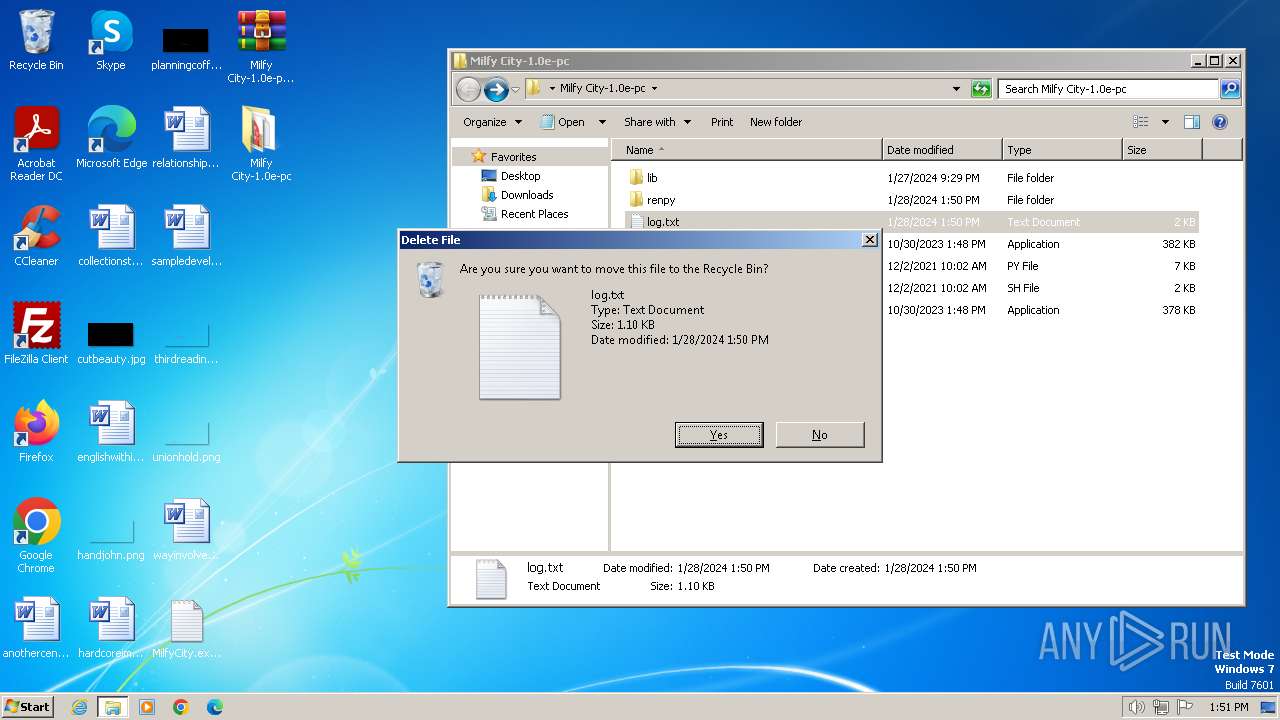Screen dimensions: 1280x720
Task: Select the MilfyCity.ex... desktop file
Action: [186, 630]
